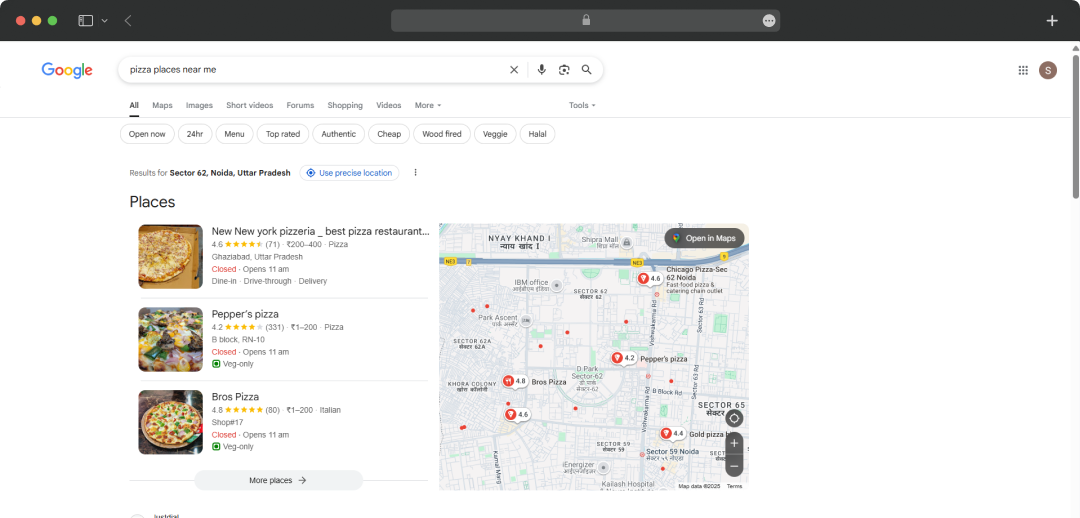This screenshot has width=1080, height=518.
Task: Open the Pepper's pizza listing title
Action: point(245,314)
